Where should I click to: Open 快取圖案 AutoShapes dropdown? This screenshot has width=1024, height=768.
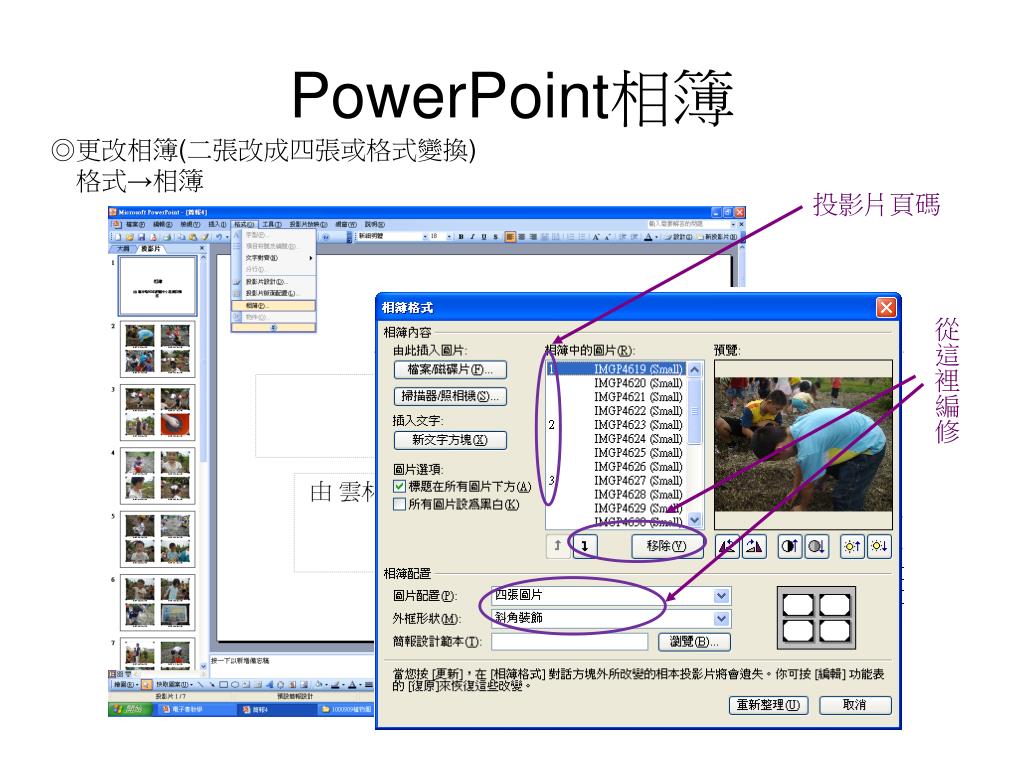click(x=174, y=684)
